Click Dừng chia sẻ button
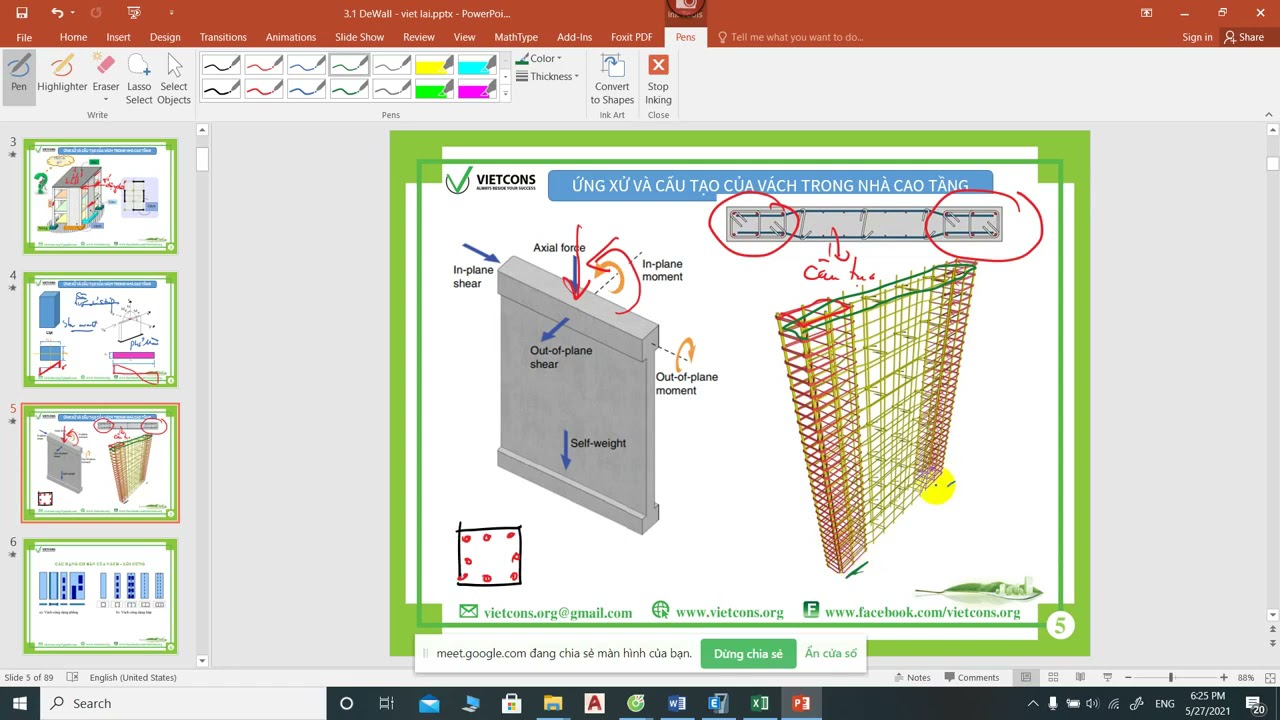 click(x=748, y=654)
